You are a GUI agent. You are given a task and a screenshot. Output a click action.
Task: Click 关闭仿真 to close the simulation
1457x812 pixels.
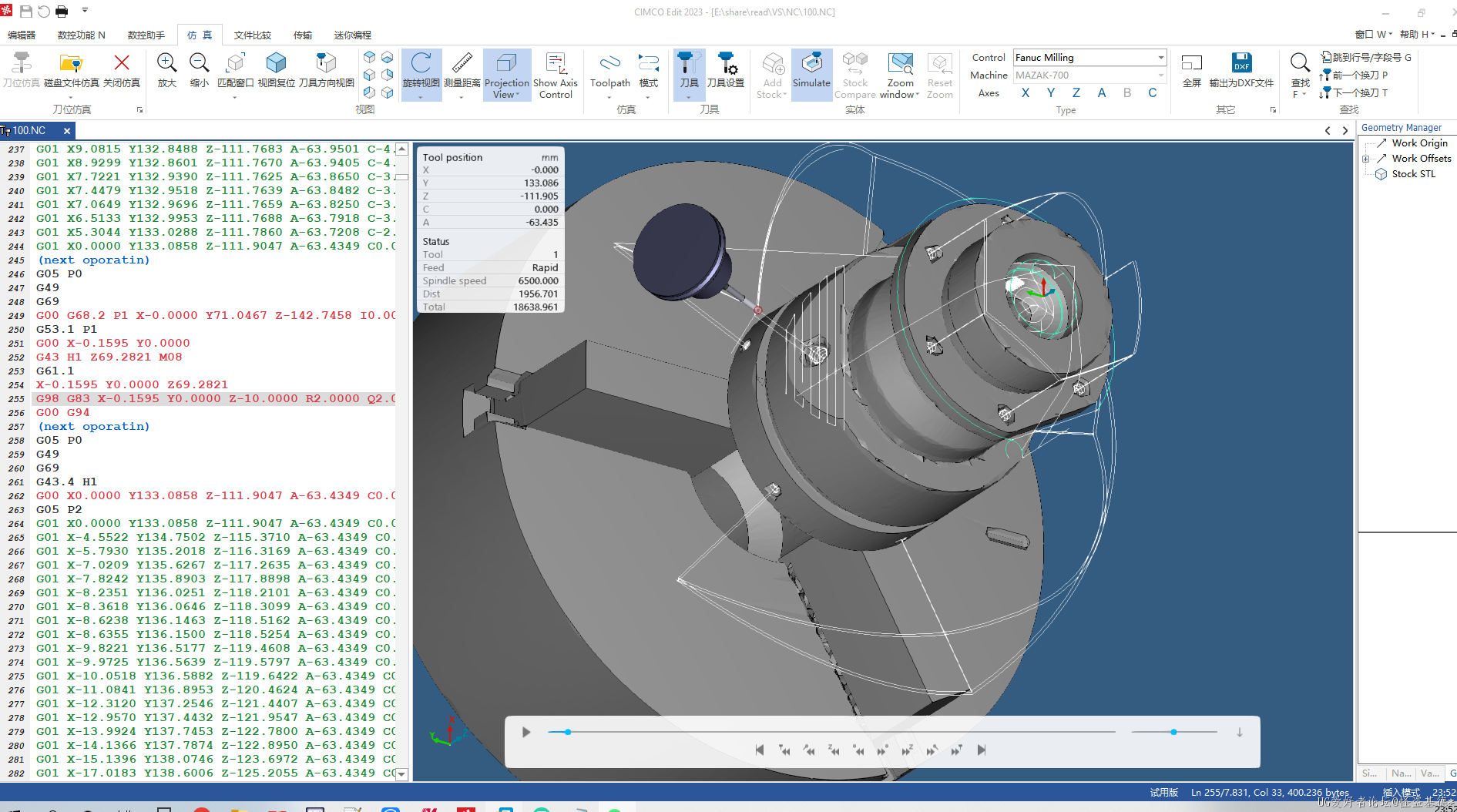point(122,70)
